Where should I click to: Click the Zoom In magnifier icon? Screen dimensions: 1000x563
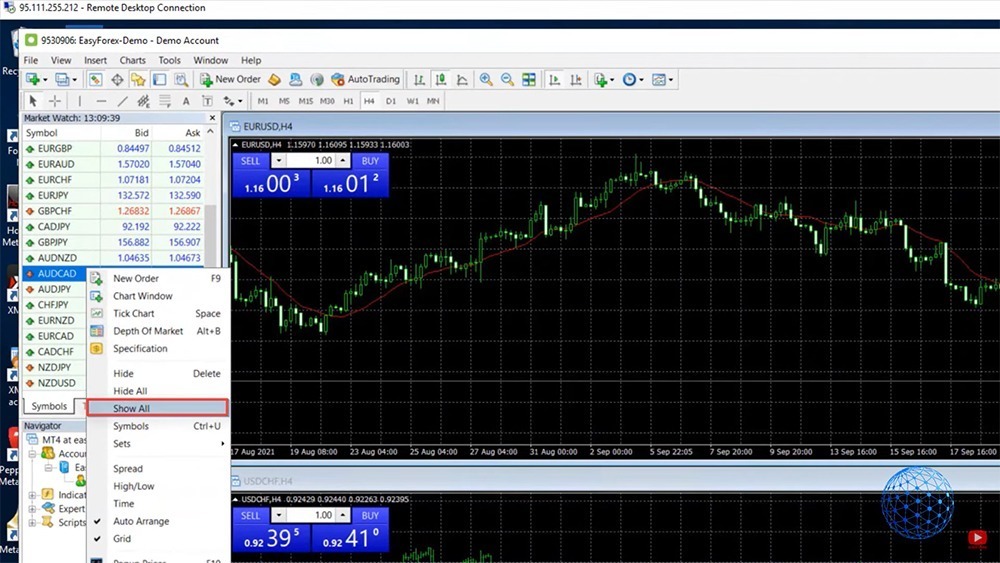coord(486,80)
